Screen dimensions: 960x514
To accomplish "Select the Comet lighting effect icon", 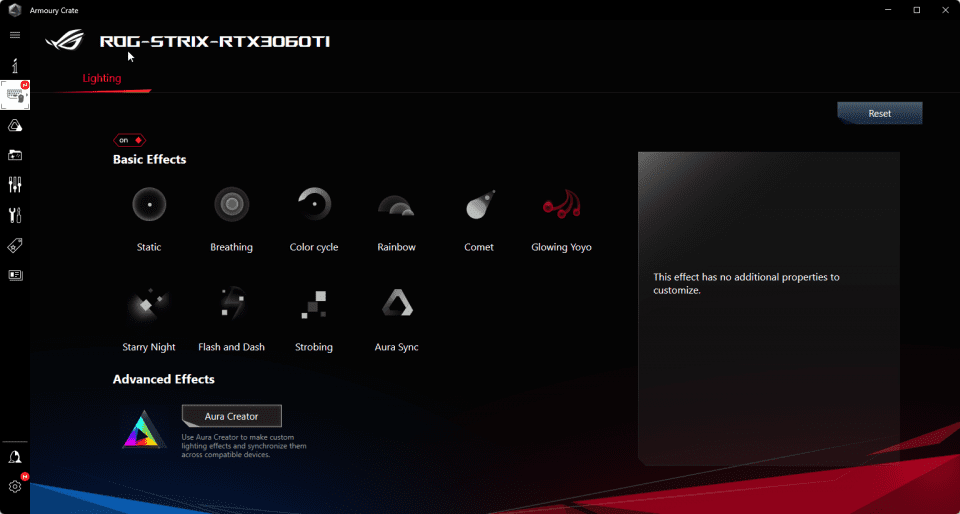I will coord(479,204).
